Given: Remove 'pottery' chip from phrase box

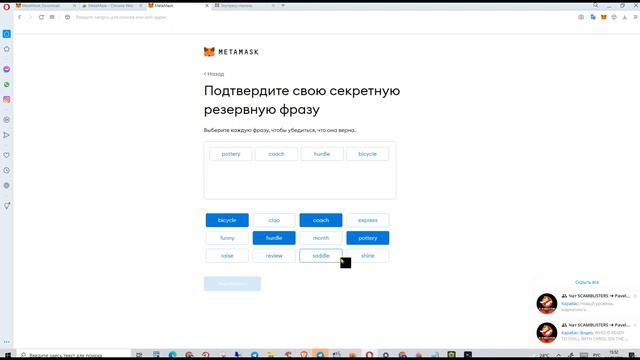Looking at the screenshot, I should [x=231, y=154].
